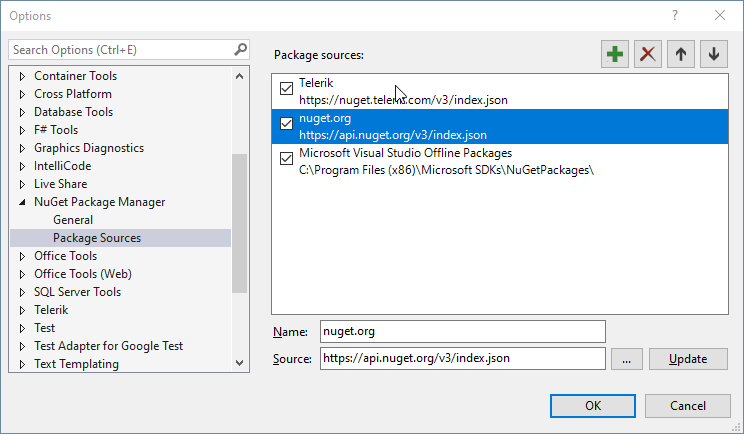The width and height of the screenshot is (744, 434).
Task: Click the Telerik nuget URL text
Action: 403,100
